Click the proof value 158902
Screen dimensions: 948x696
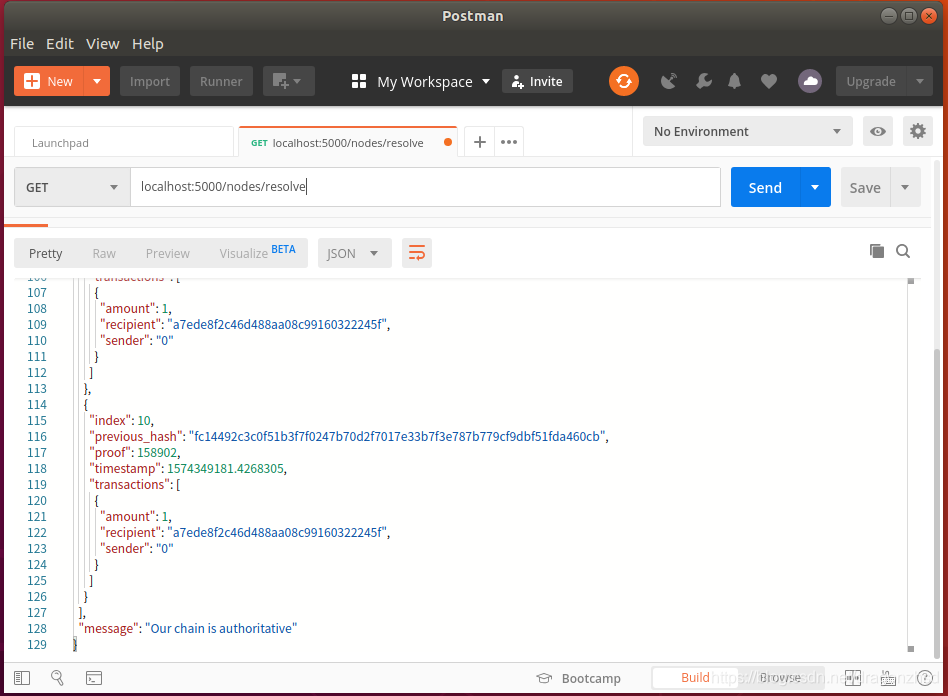tap(157, 452)
